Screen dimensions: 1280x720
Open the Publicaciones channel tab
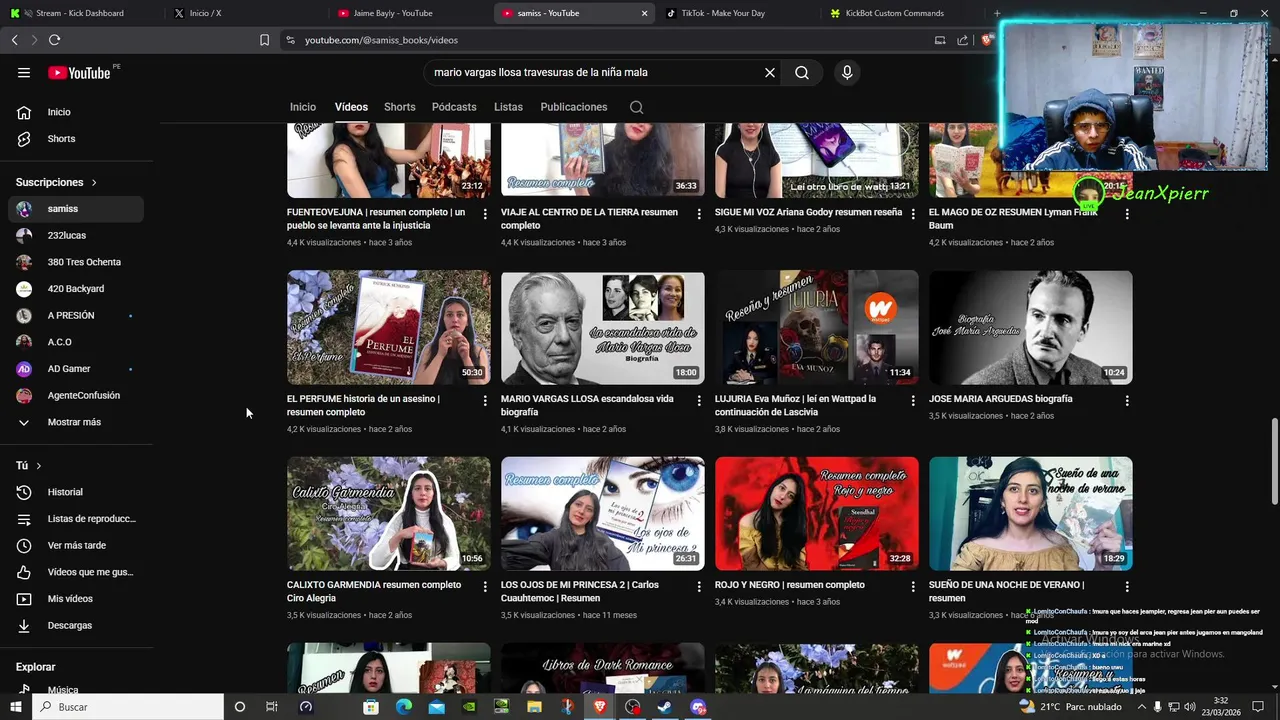pyautogui.click(x=574, y=107)
